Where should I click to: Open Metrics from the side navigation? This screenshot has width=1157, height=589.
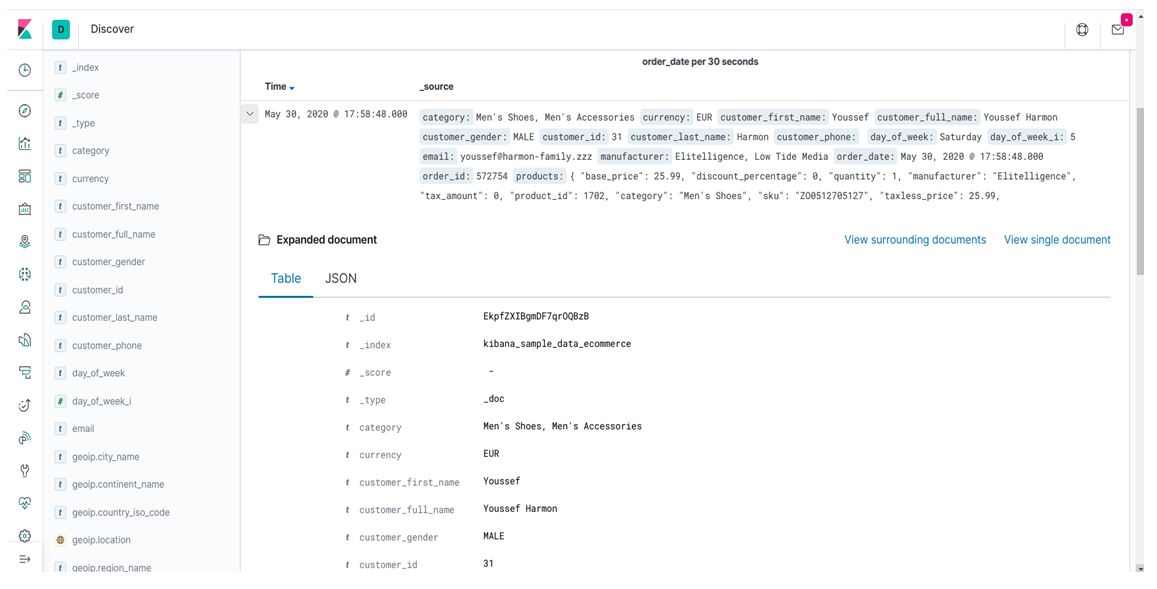click(x=24, y=307)
